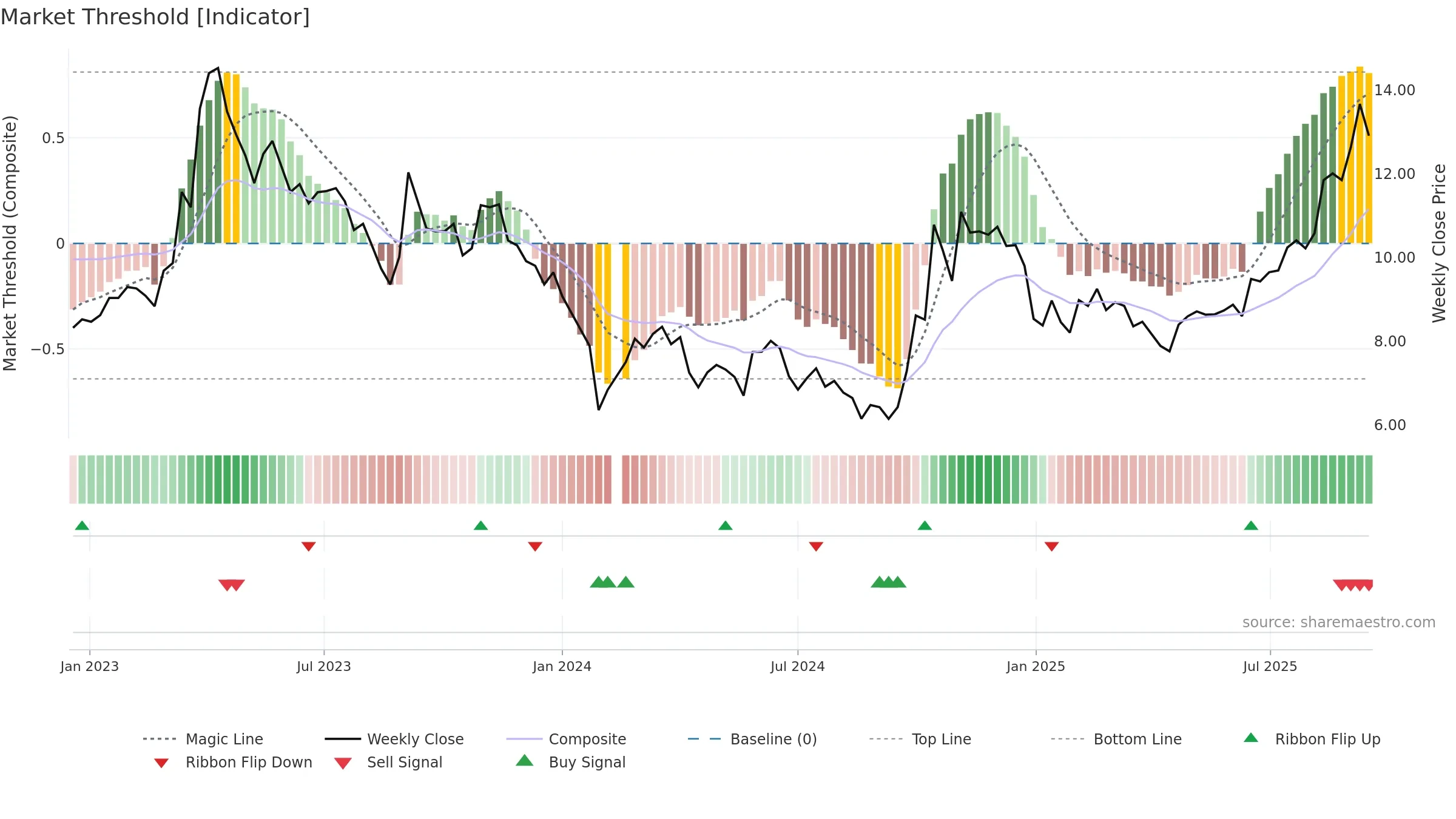Screen dimensions: 1456x819
Task: Click the Market Threshold [Indicator] chart title
Action: (155, 17)
